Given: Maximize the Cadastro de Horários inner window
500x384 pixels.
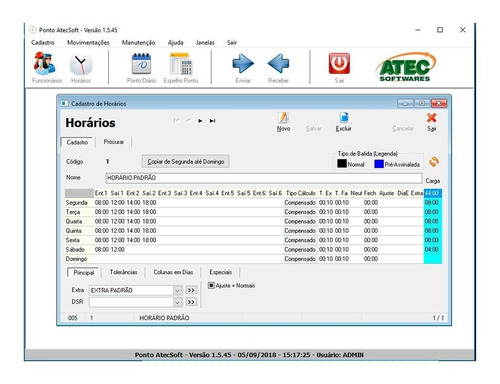Looking at the screenshot, I should (422, 103).
